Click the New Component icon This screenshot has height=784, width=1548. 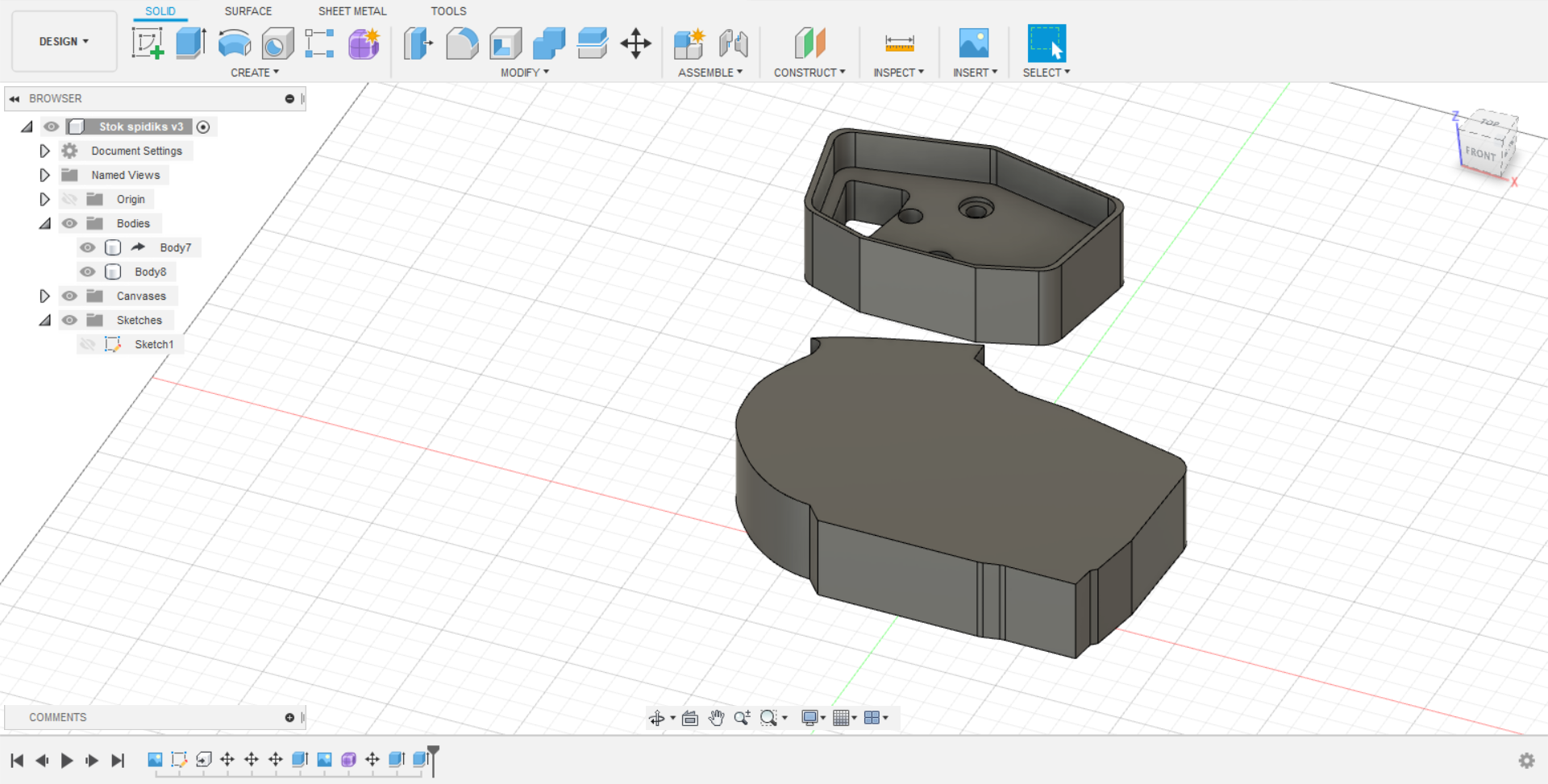pyautogui.click(x=689, y=43)
